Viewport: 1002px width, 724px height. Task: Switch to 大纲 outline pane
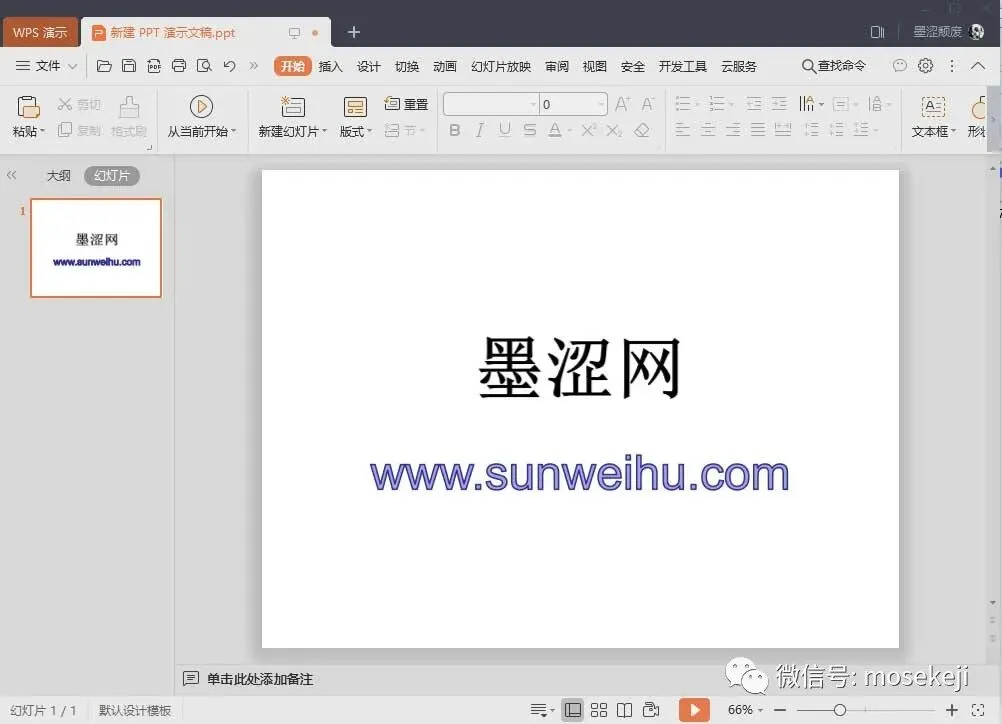pos(58,176)
